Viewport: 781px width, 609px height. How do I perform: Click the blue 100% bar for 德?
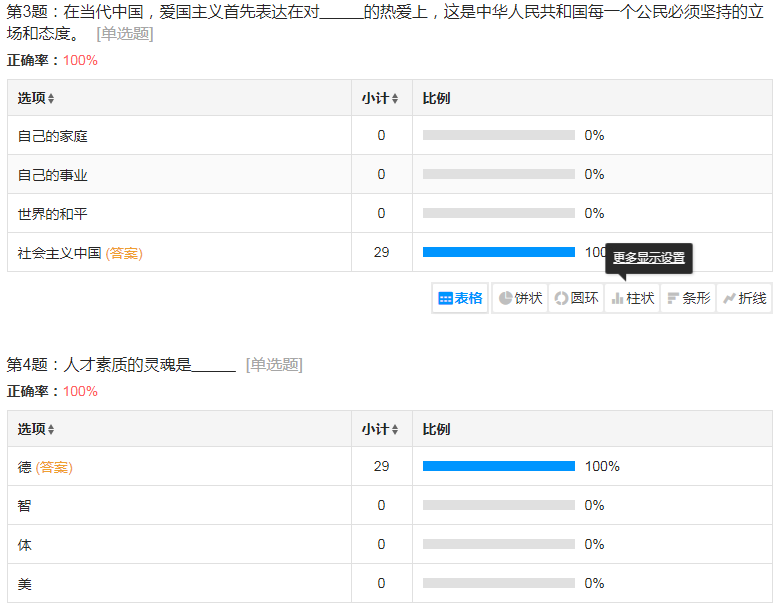point(498,466)
